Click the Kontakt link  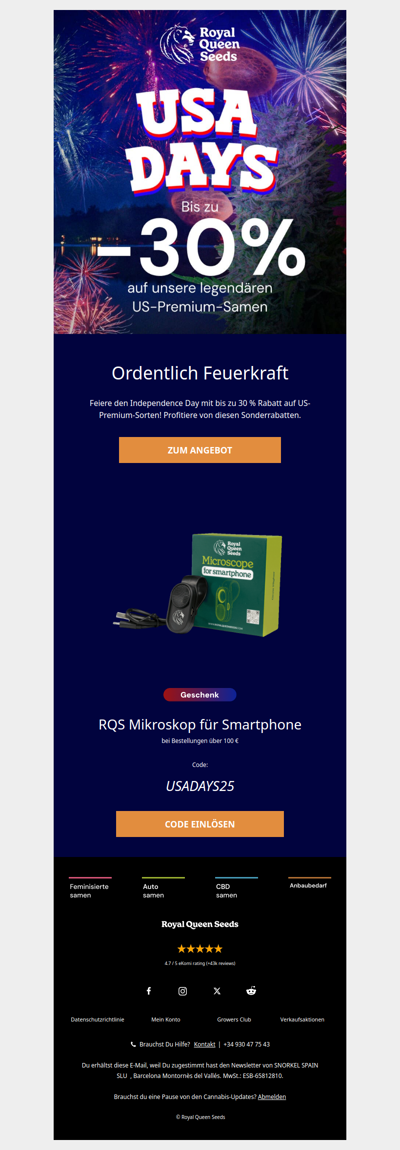click(x=205, y=1044)
